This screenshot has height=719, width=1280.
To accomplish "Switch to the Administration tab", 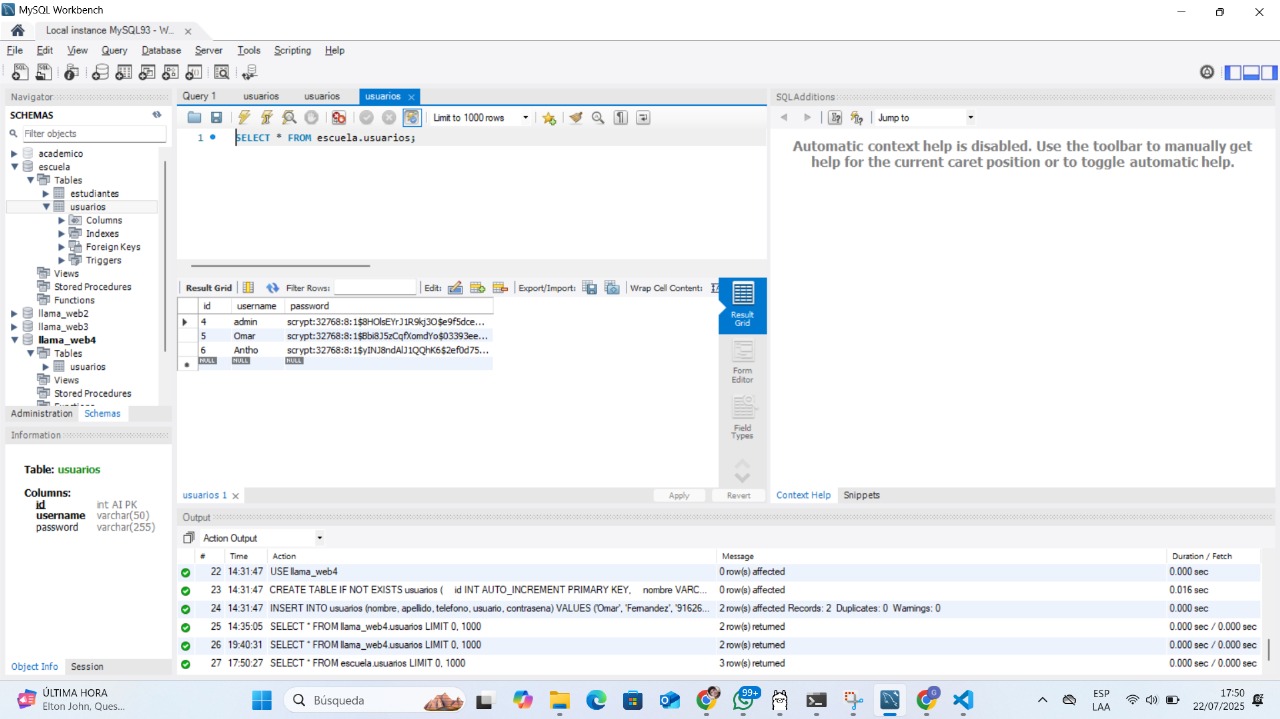I will [42, 414].
